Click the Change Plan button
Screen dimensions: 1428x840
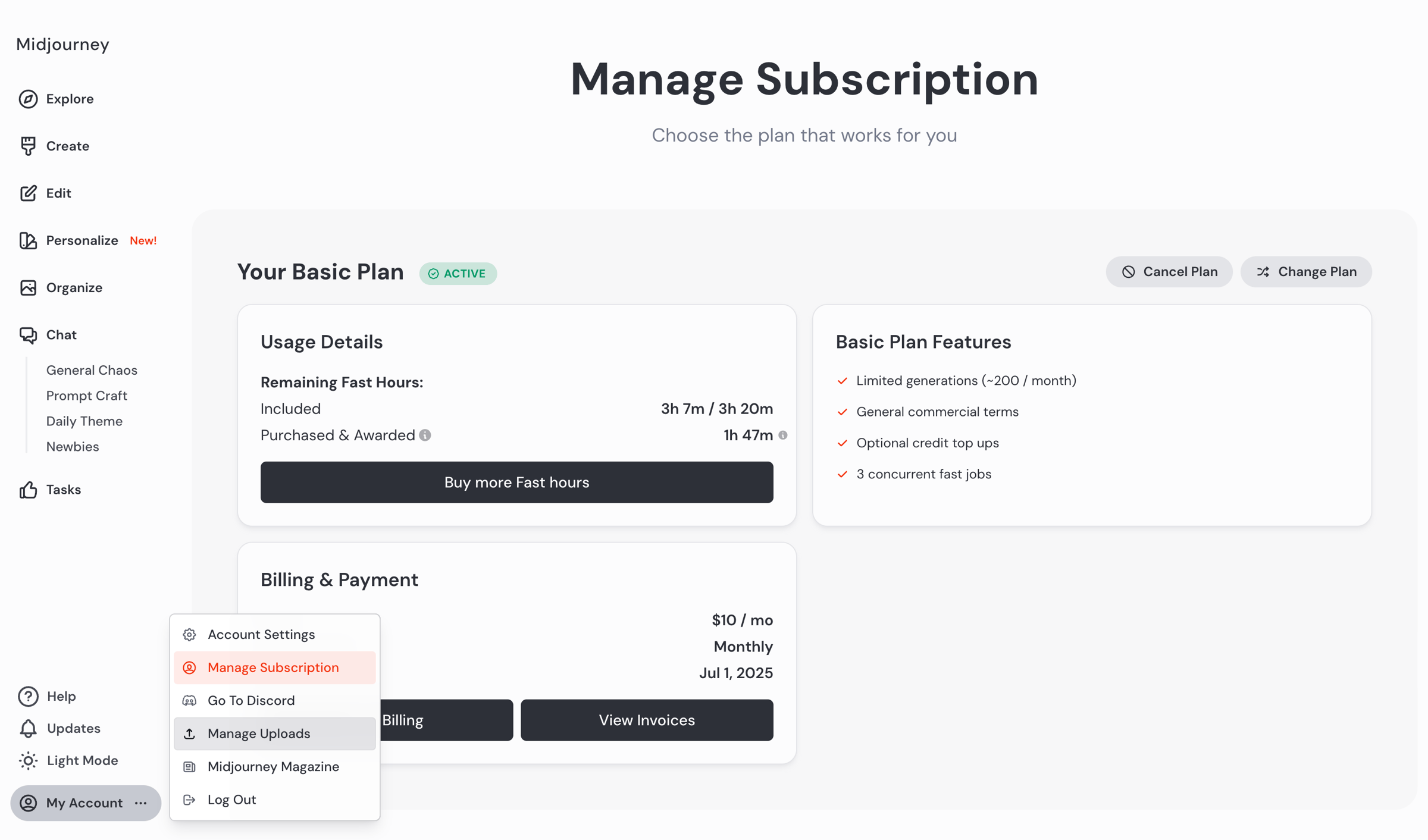pyautogui.click(x=1306, y=272)
